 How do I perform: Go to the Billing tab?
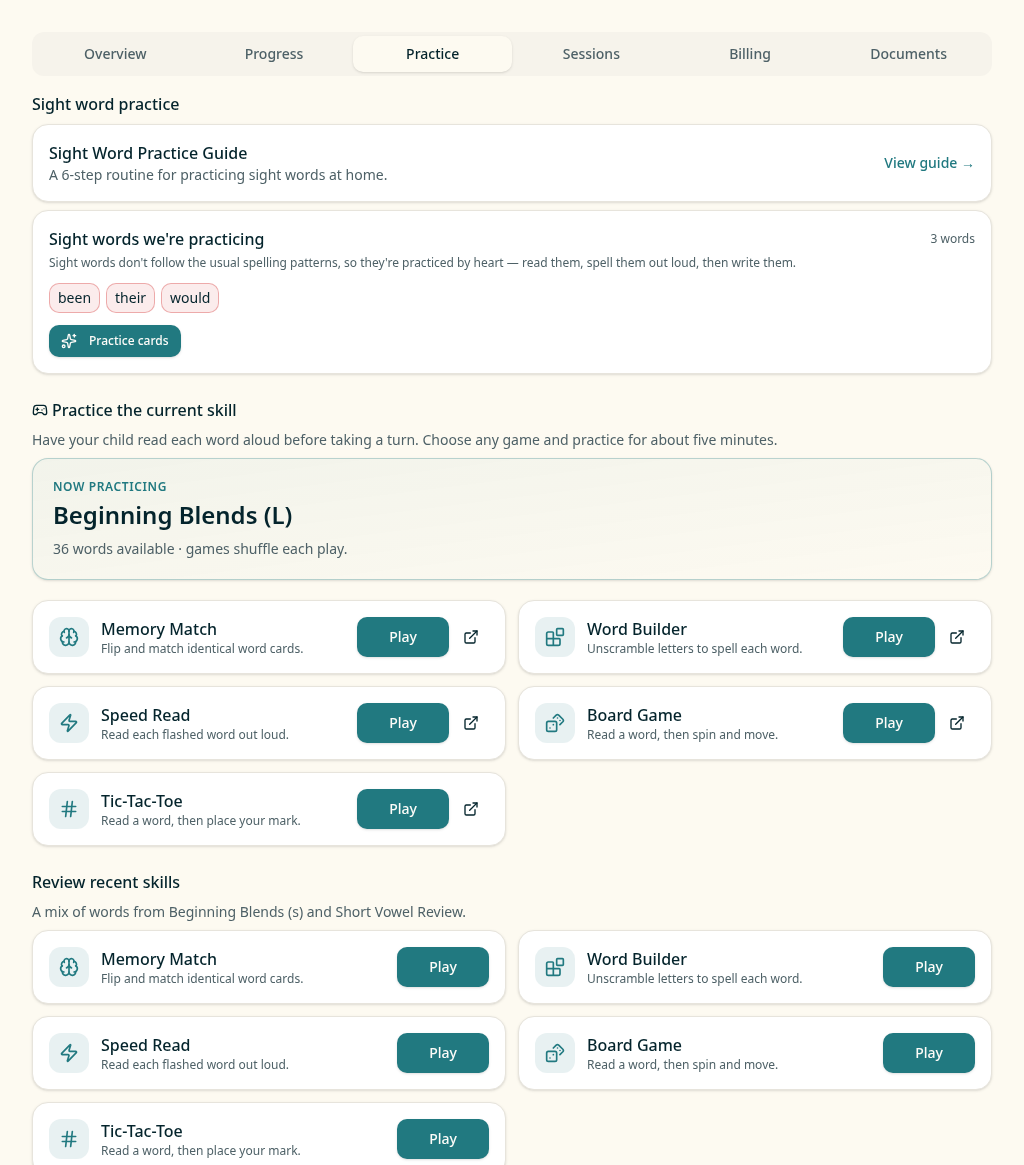point(750,53)
